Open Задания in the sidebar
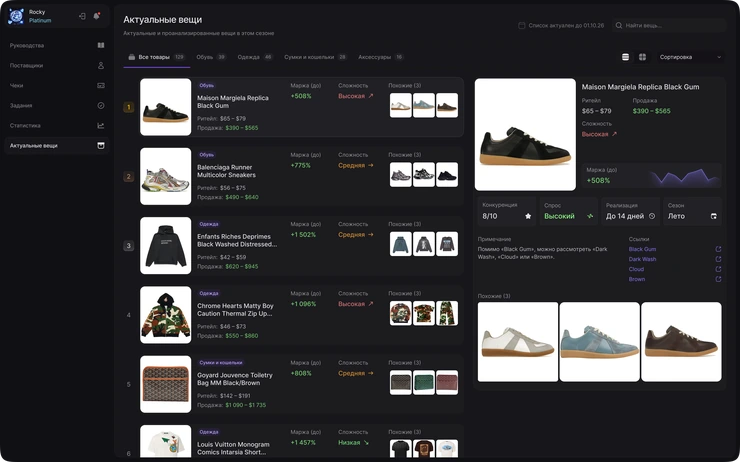 click(57, 106)
